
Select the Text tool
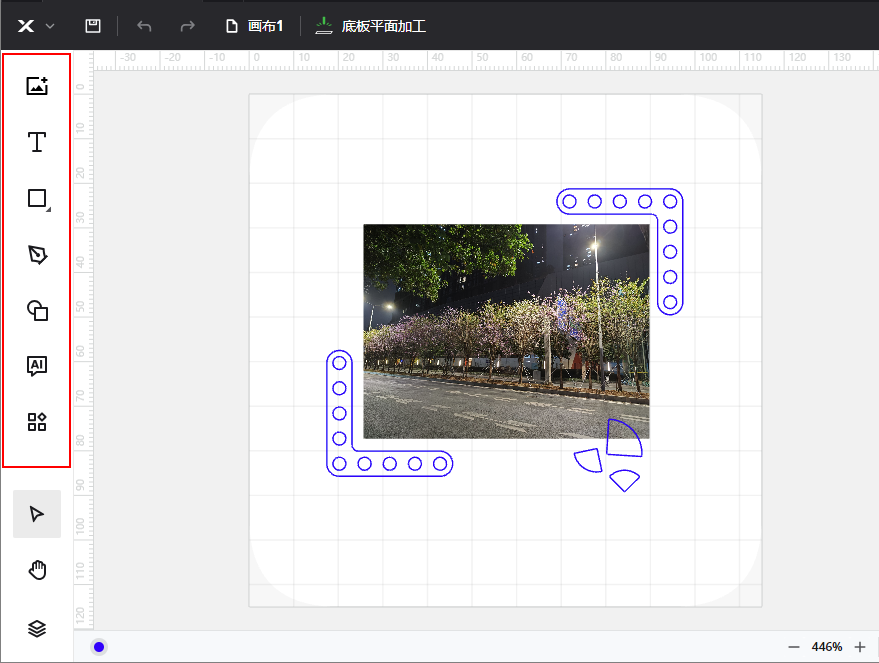tap(37, 142)
